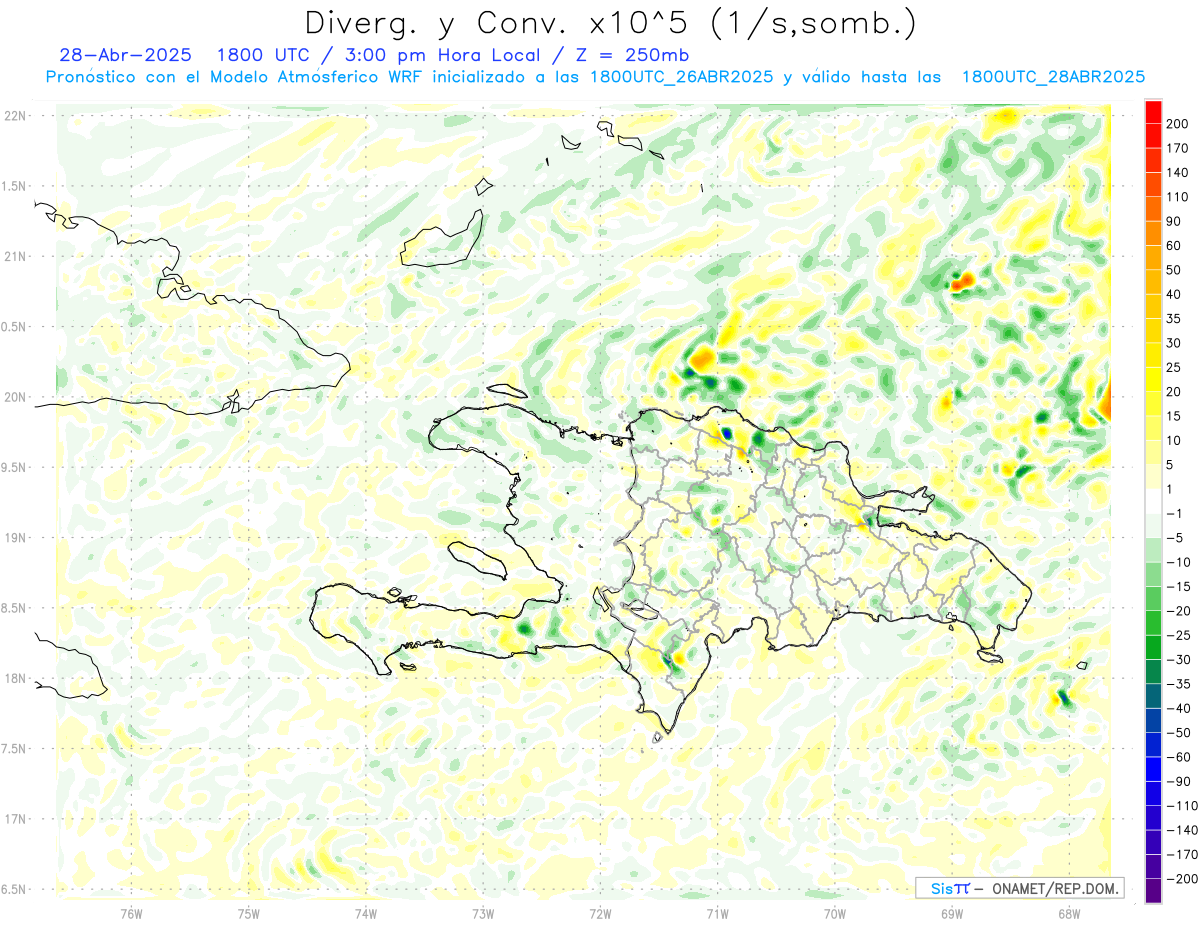Click the white colorbar segment between 1 and -1
The height and width of the screenshot is (927, 1200).
tap(1153, 501)
